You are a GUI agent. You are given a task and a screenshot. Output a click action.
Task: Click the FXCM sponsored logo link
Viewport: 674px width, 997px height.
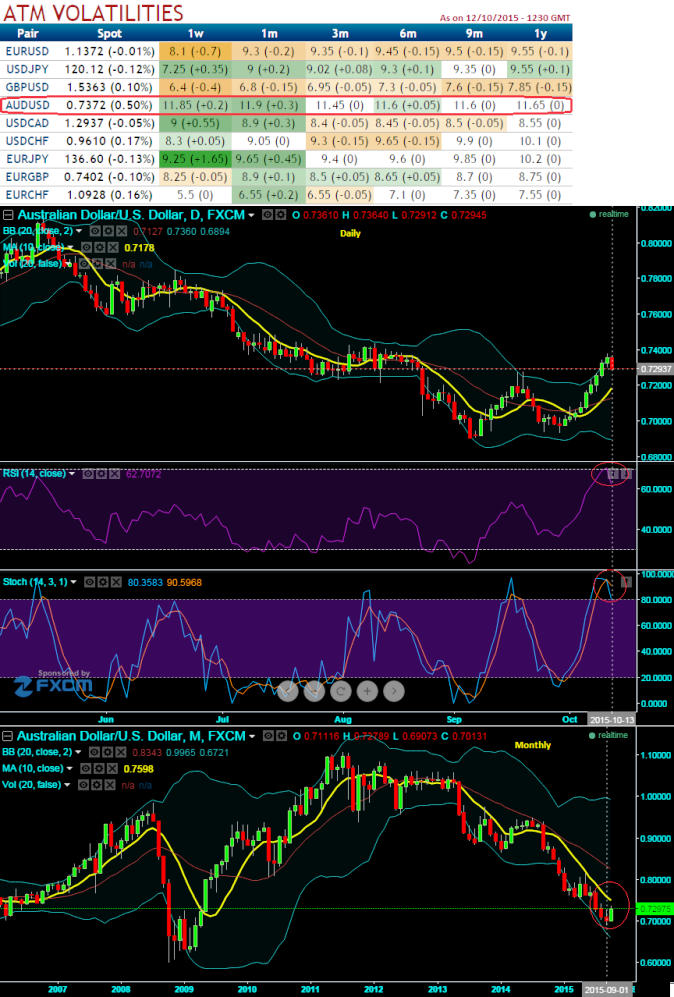(x=52, y=685)
